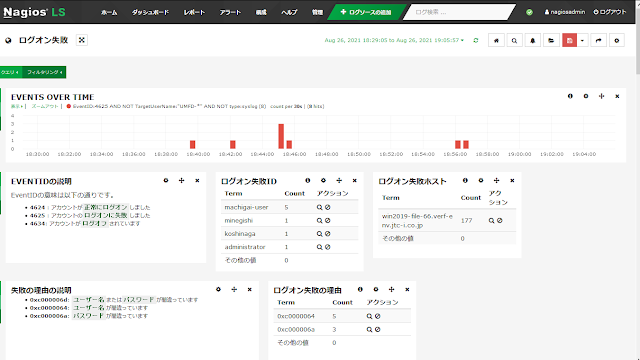Image resolution: width=640 pixels, height=360 pixels.
Task: Toggle fullscreen icon beside ログオン失敗 title
Action: 82,40
